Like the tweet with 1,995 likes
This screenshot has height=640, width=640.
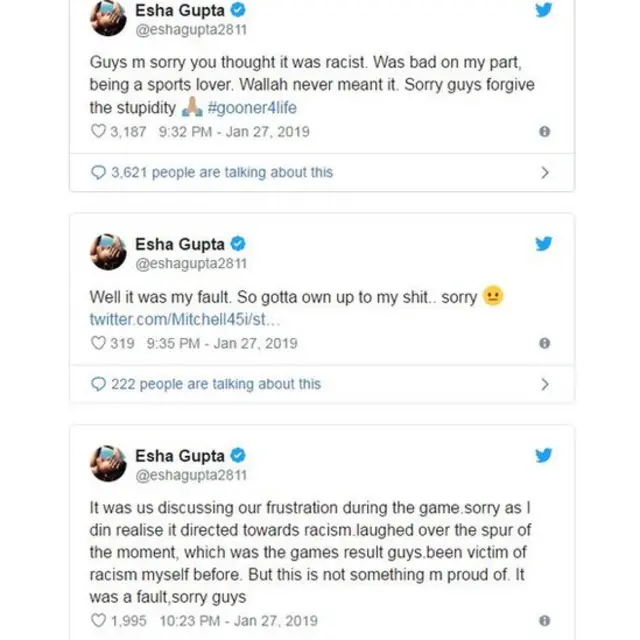[x=98, y=620]
